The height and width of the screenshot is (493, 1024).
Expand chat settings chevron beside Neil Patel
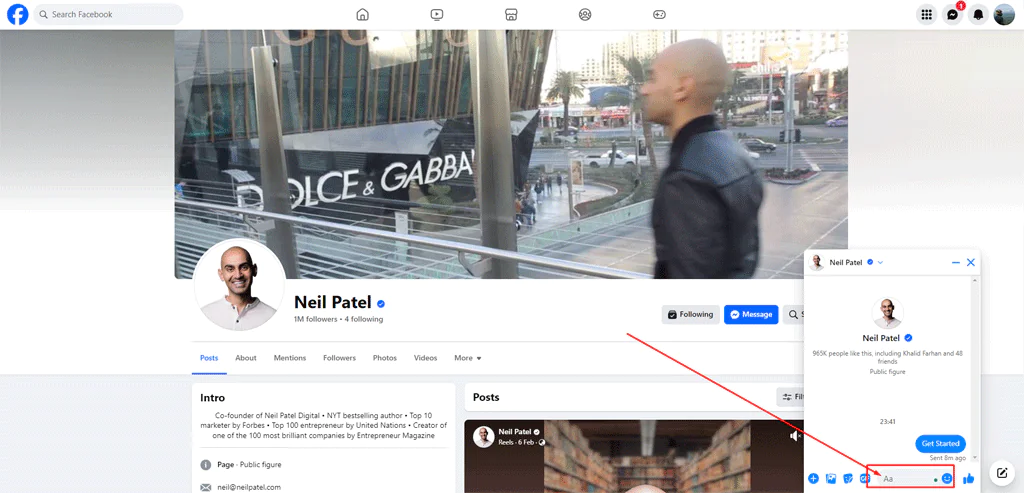(x=880, y=262)
